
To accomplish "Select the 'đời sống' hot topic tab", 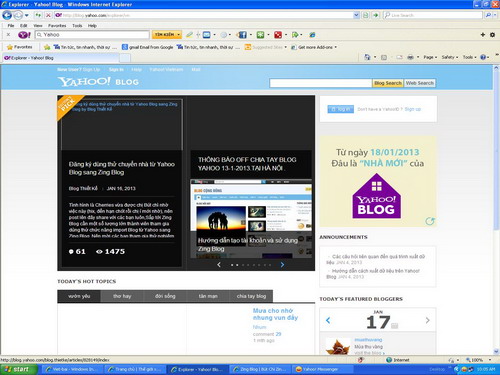I will (x=165, y=296).
